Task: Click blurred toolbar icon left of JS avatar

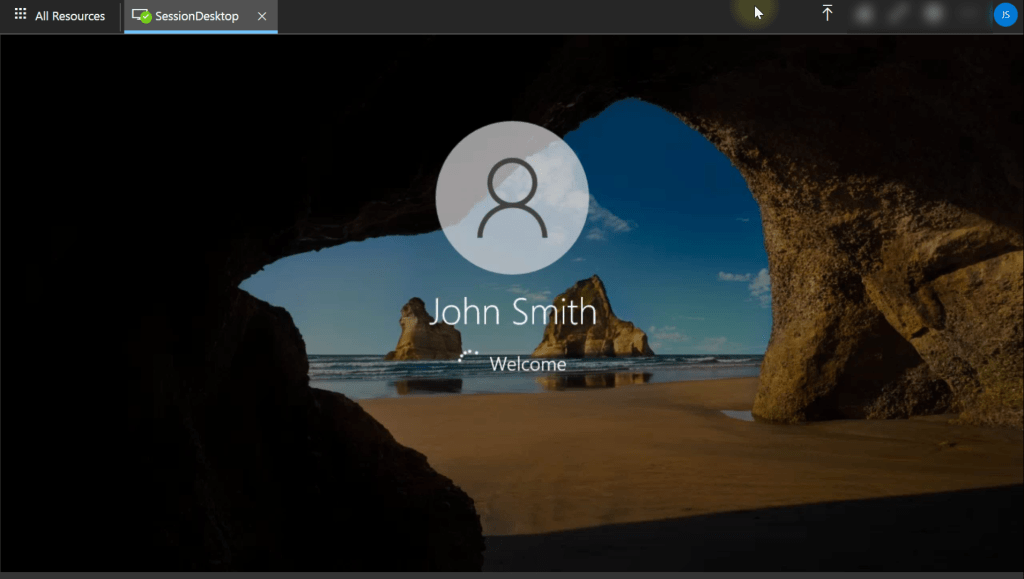Action: click(967, 14)
